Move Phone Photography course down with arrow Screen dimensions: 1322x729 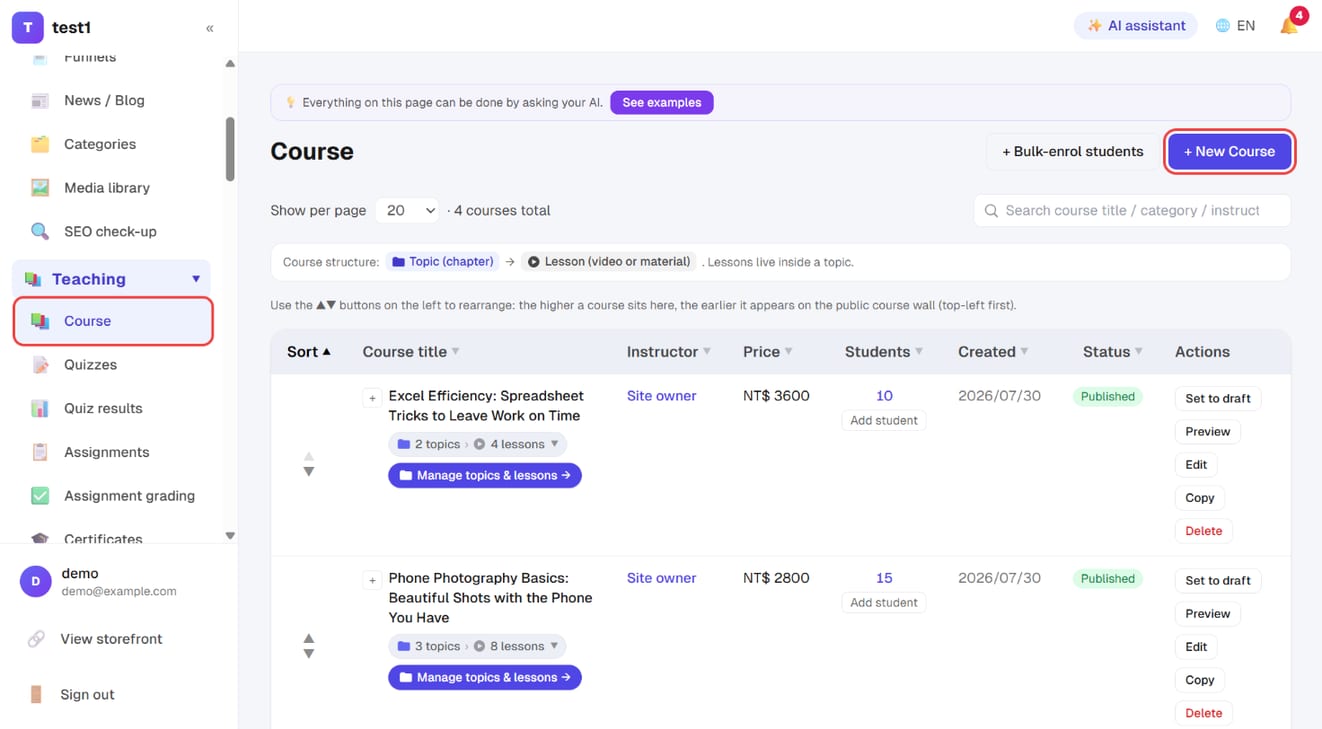(x=309, y=654)
